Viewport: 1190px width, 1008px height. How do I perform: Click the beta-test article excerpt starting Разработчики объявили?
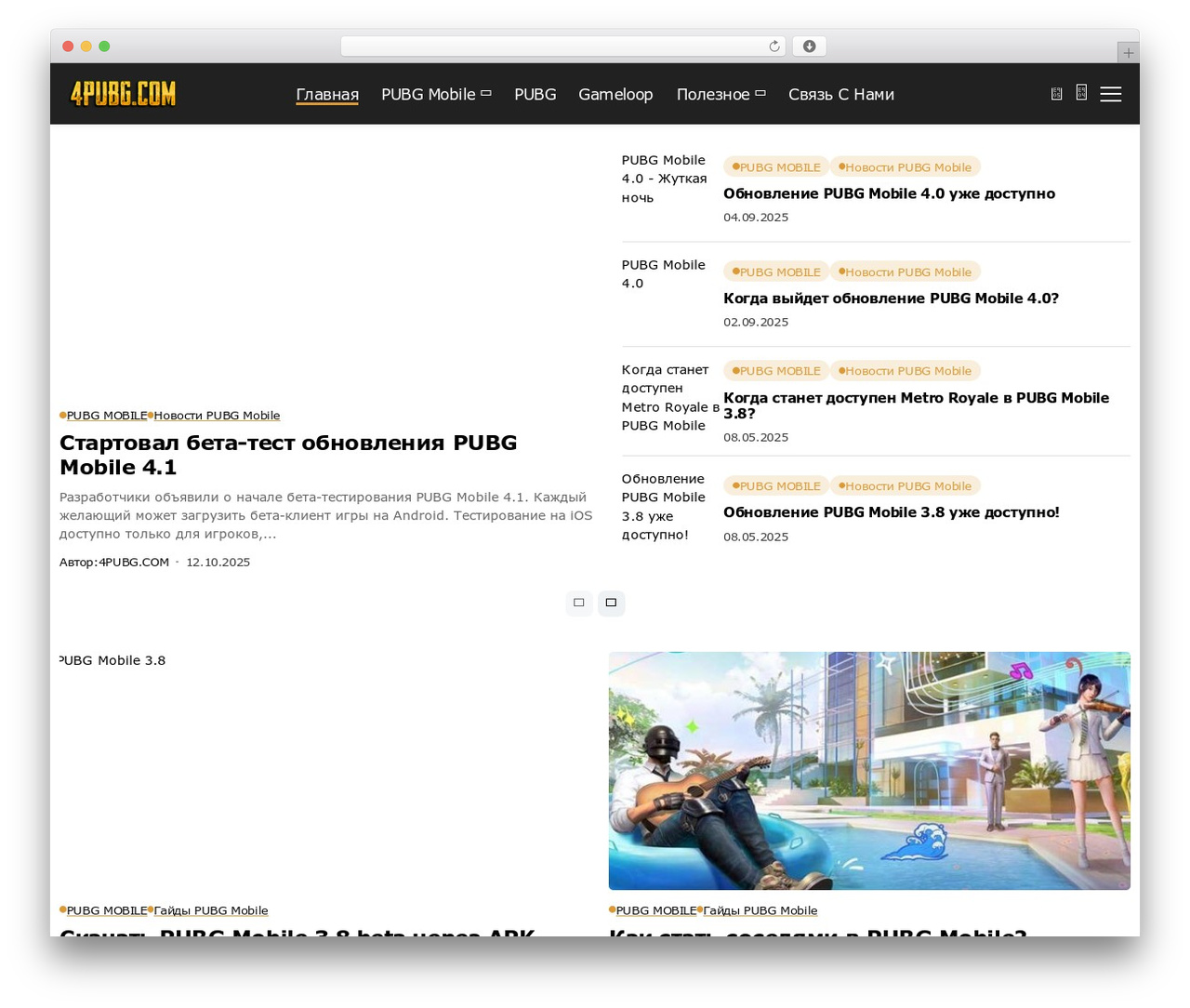click(x=325, y=515)
